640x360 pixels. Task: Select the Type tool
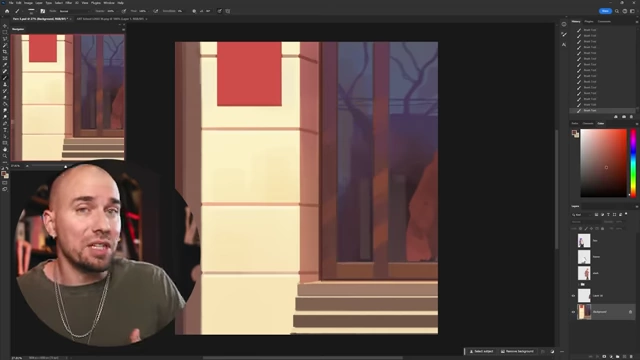pyautogui.click(x=5, y=130)
